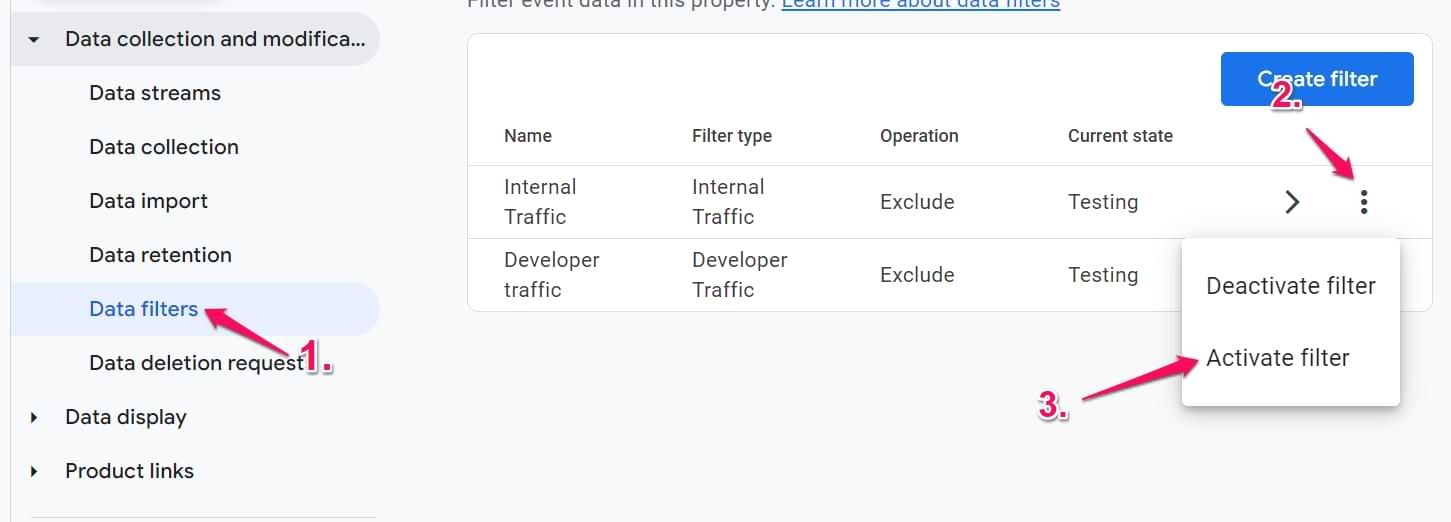The height and width of the screenshot is (522, 1451).
Task: Click the Name column header
Action: pyautogui.click(x=527, y=136)
